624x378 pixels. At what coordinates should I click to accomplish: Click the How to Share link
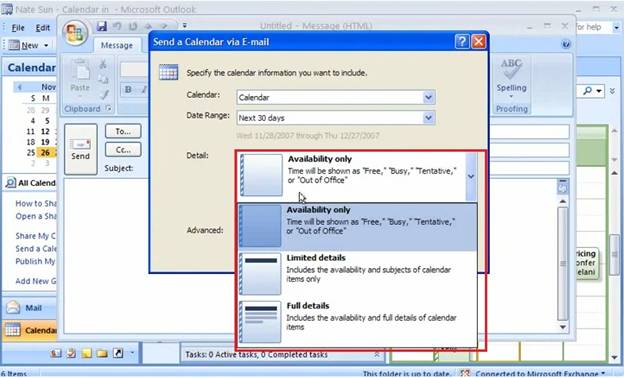(x=36, y=203)
